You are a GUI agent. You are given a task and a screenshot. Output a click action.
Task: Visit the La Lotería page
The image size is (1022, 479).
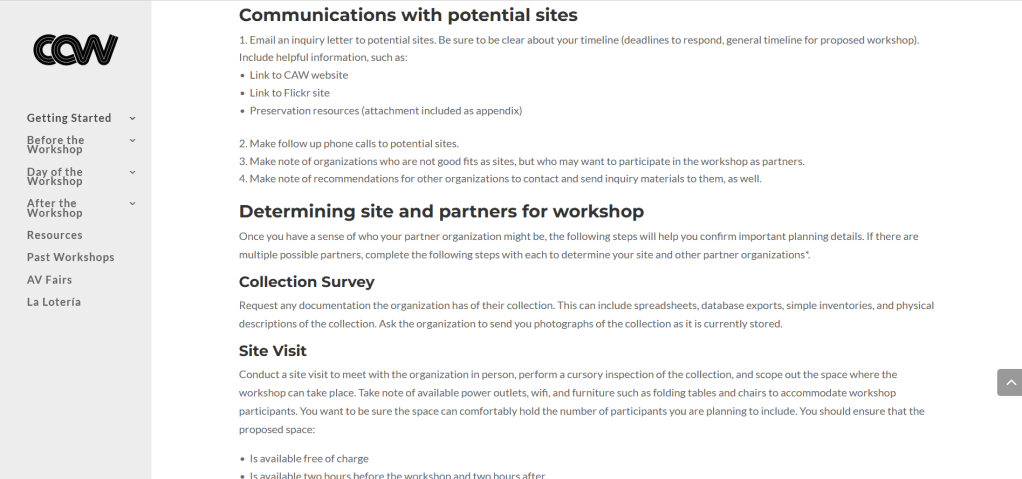click(54, 302)
